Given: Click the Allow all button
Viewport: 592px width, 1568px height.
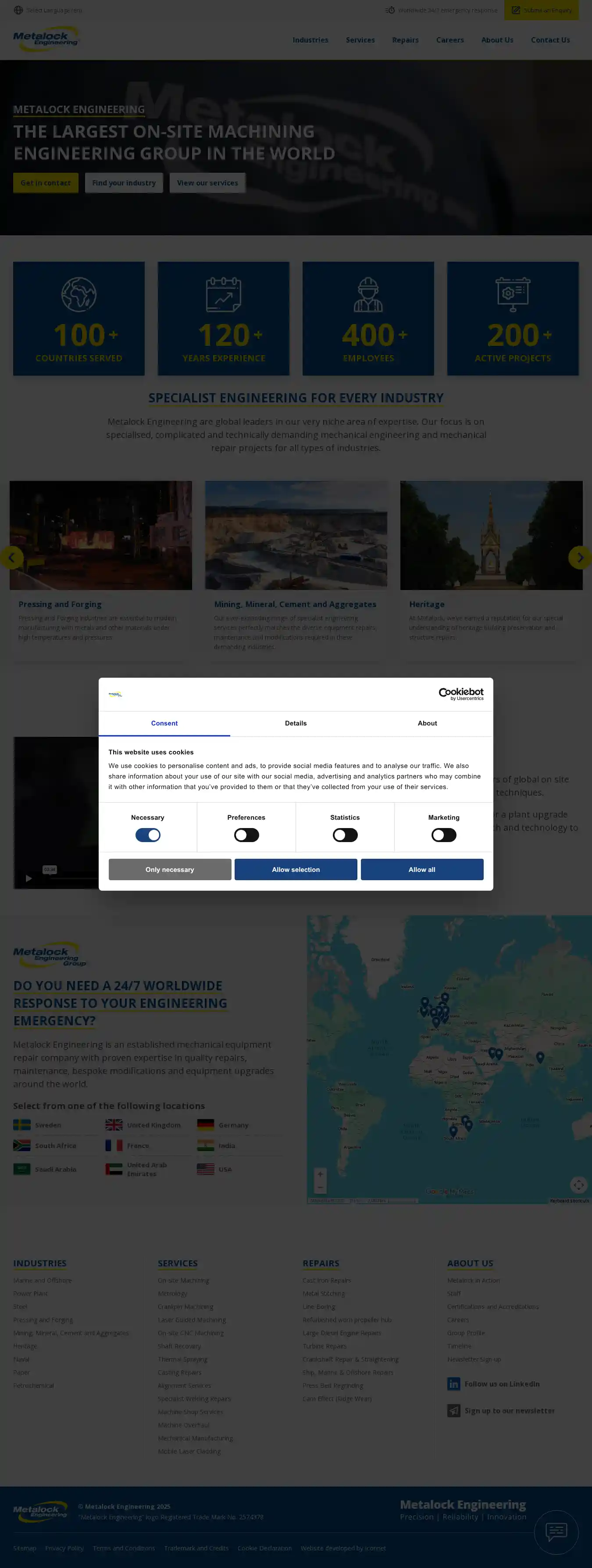Looking at the screenshot, I should [x=421, y=869].
